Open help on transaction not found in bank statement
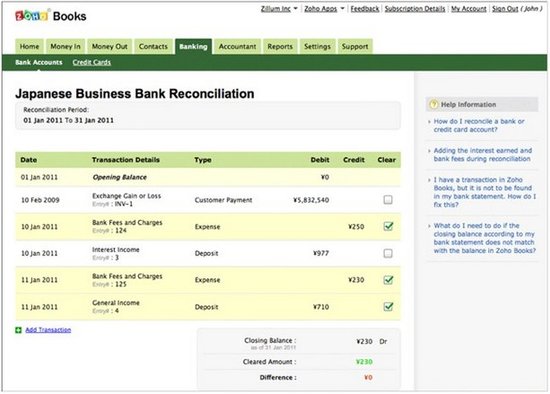 click(485, 192)
